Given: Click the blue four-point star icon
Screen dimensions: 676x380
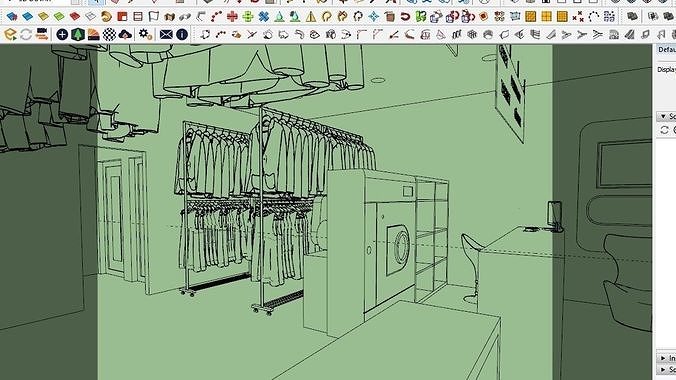Looking at the screenshot, I should click(x=374, y=17).
